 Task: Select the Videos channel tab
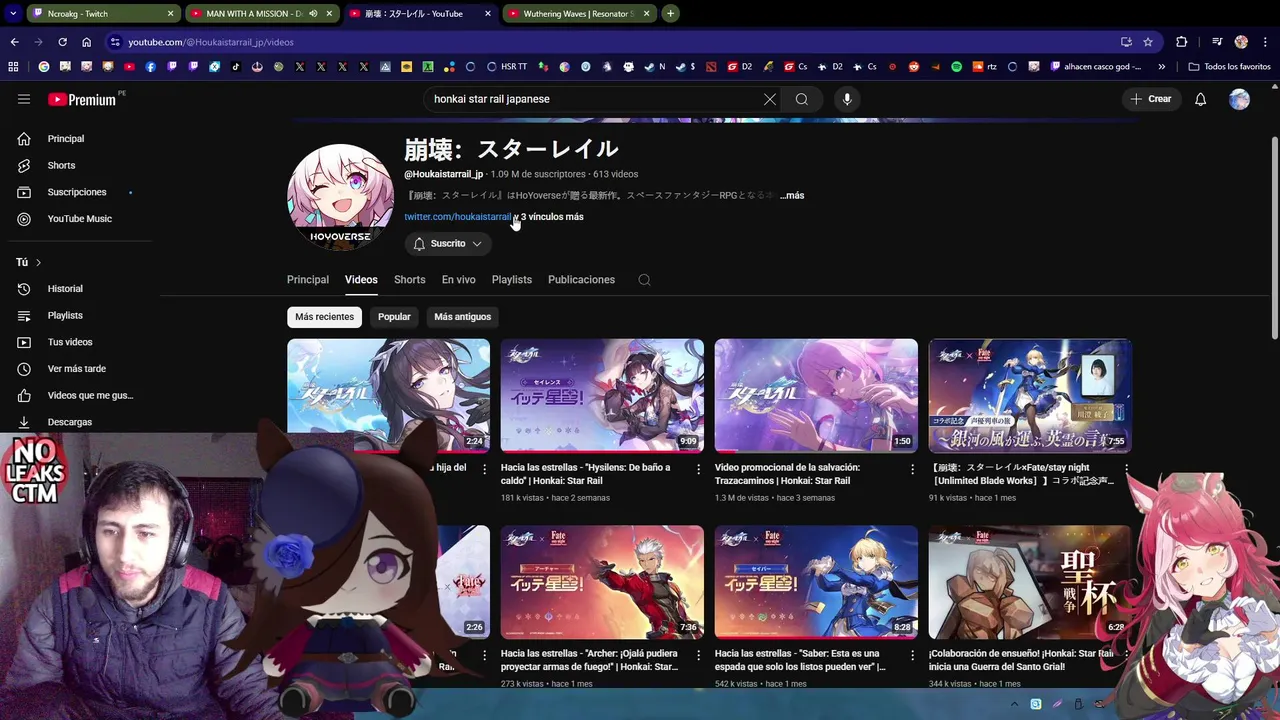coord(361,280)
